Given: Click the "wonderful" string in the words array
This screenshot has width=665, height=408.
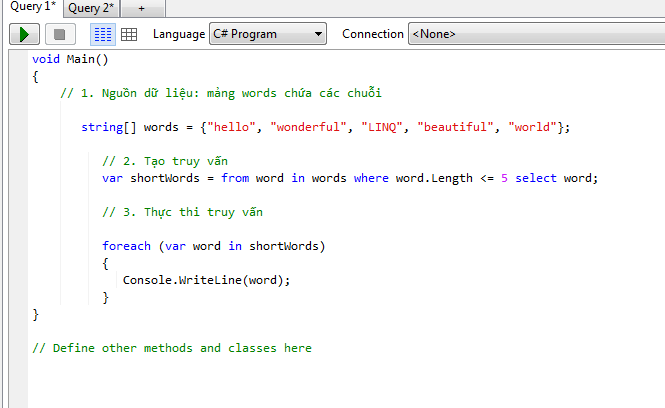Looking at the screenshot, I should click(308, 127).
